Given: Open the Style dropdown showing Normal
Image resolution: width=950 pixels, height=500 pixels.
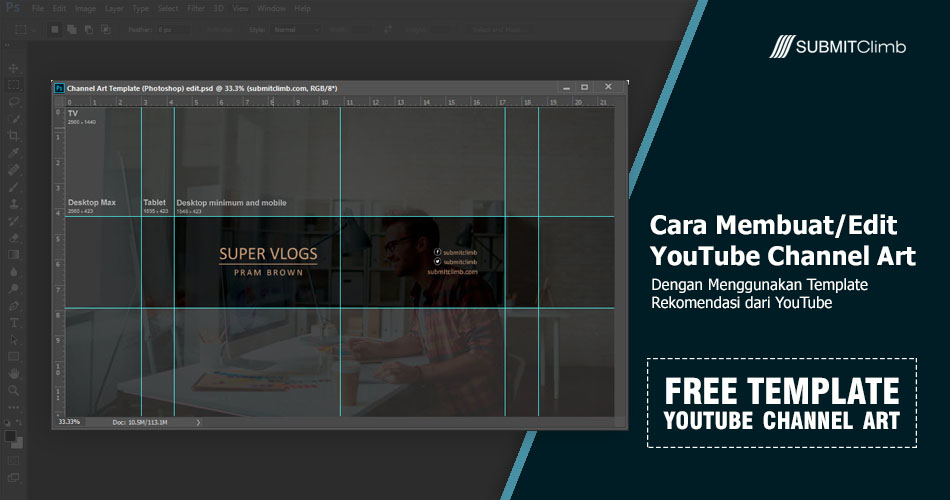Looking at the screenshot, I should click(x=295, y=29).
